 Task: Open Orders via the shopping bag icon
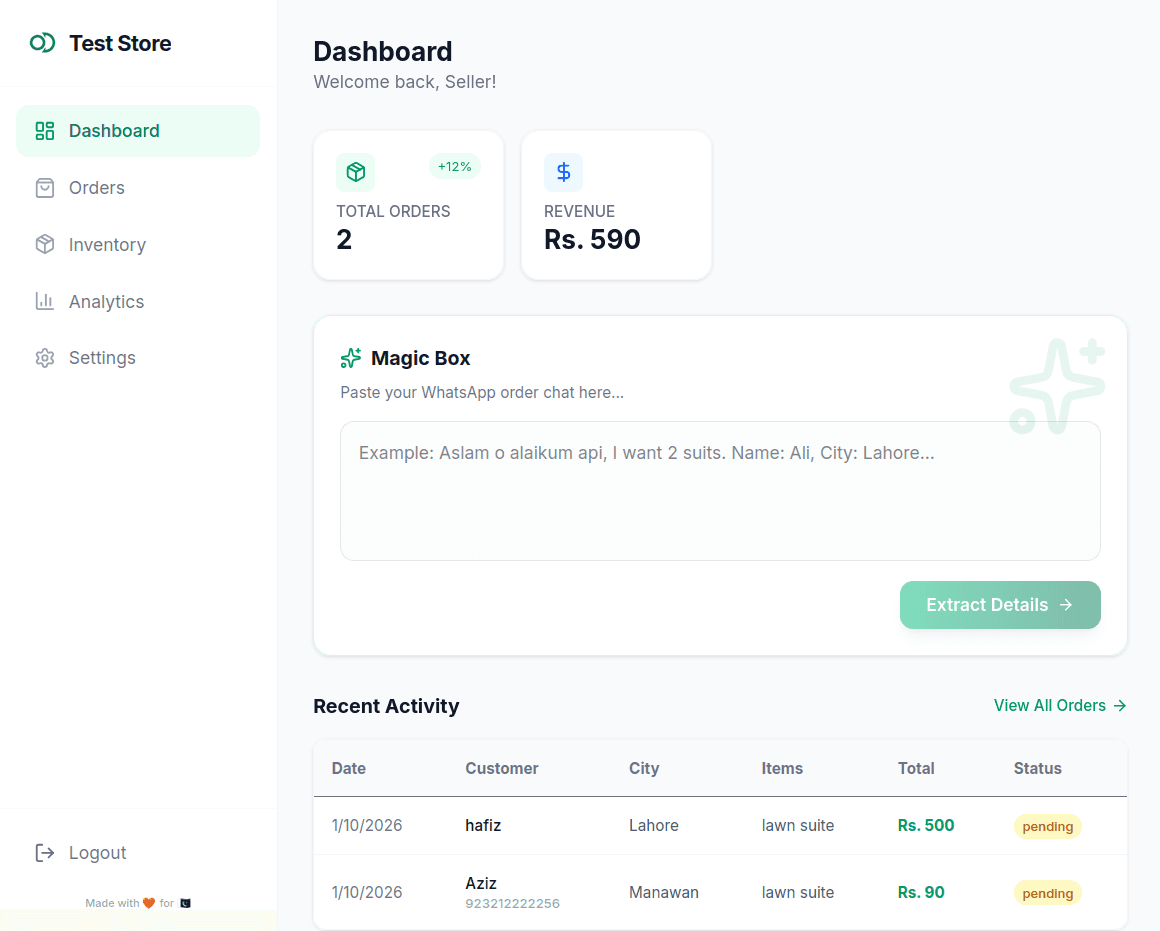point(45,187)
